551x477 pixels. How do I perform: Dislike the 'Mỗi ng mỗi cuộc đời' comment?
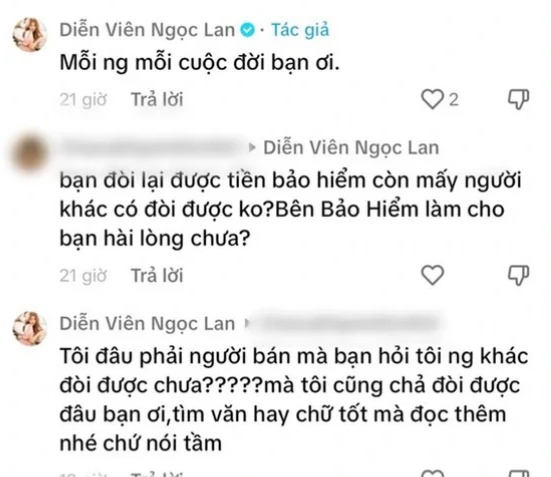click(518, 99)
